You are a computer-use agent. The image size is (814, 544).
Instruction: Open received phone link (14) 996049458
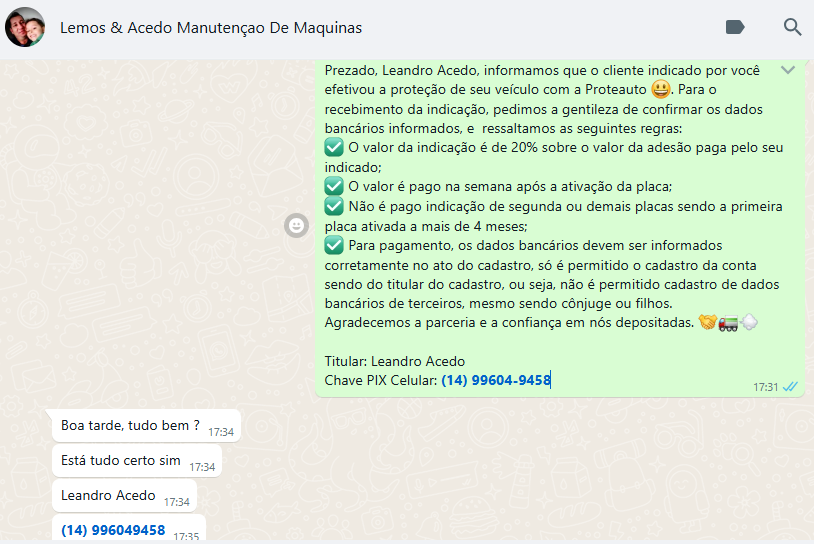coord(113,530)
